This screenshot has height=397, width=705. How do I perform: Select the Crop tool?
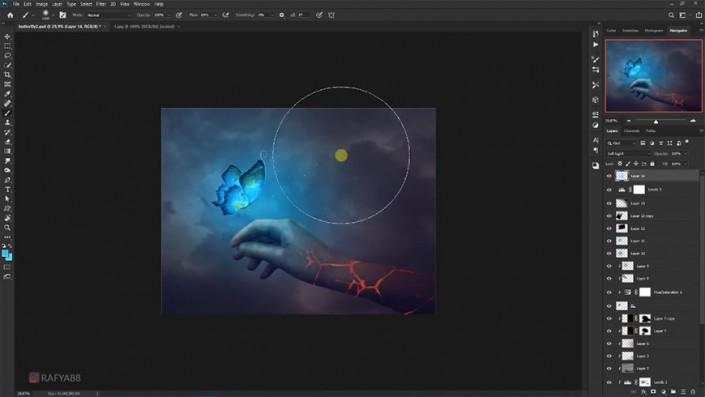7,75
